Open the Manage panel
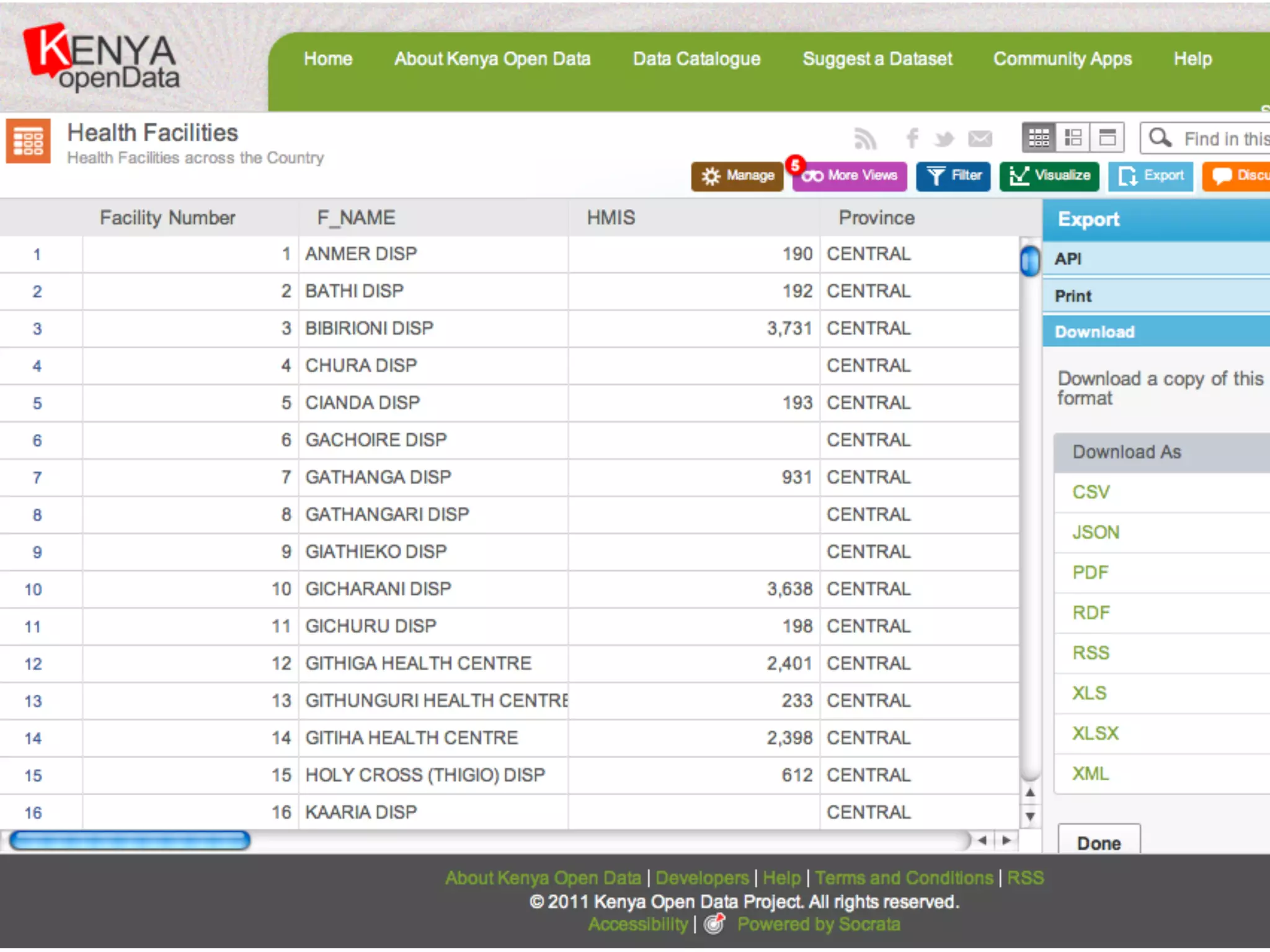Screen dimensions: 1270x952 [737, 176]
